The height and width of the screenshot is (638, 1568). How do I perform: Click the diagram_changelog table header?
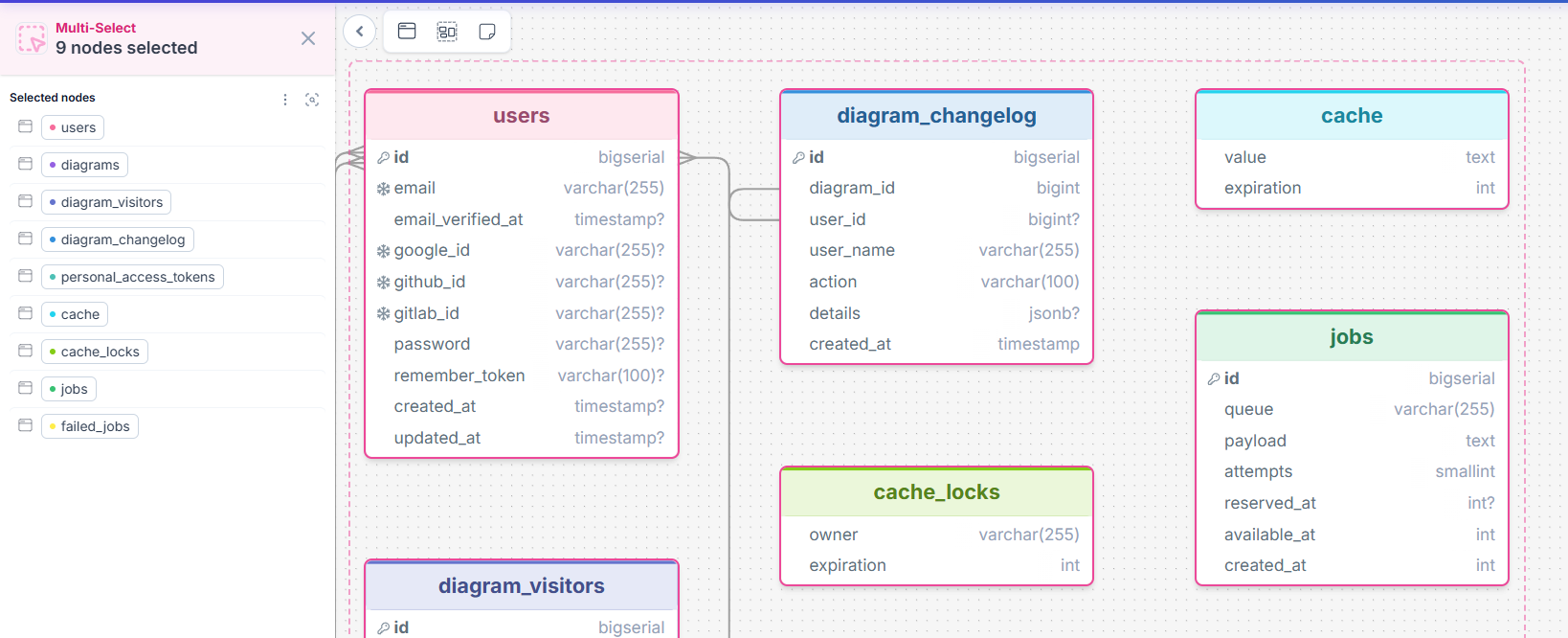pyautogui.click(x=936, y=116)
